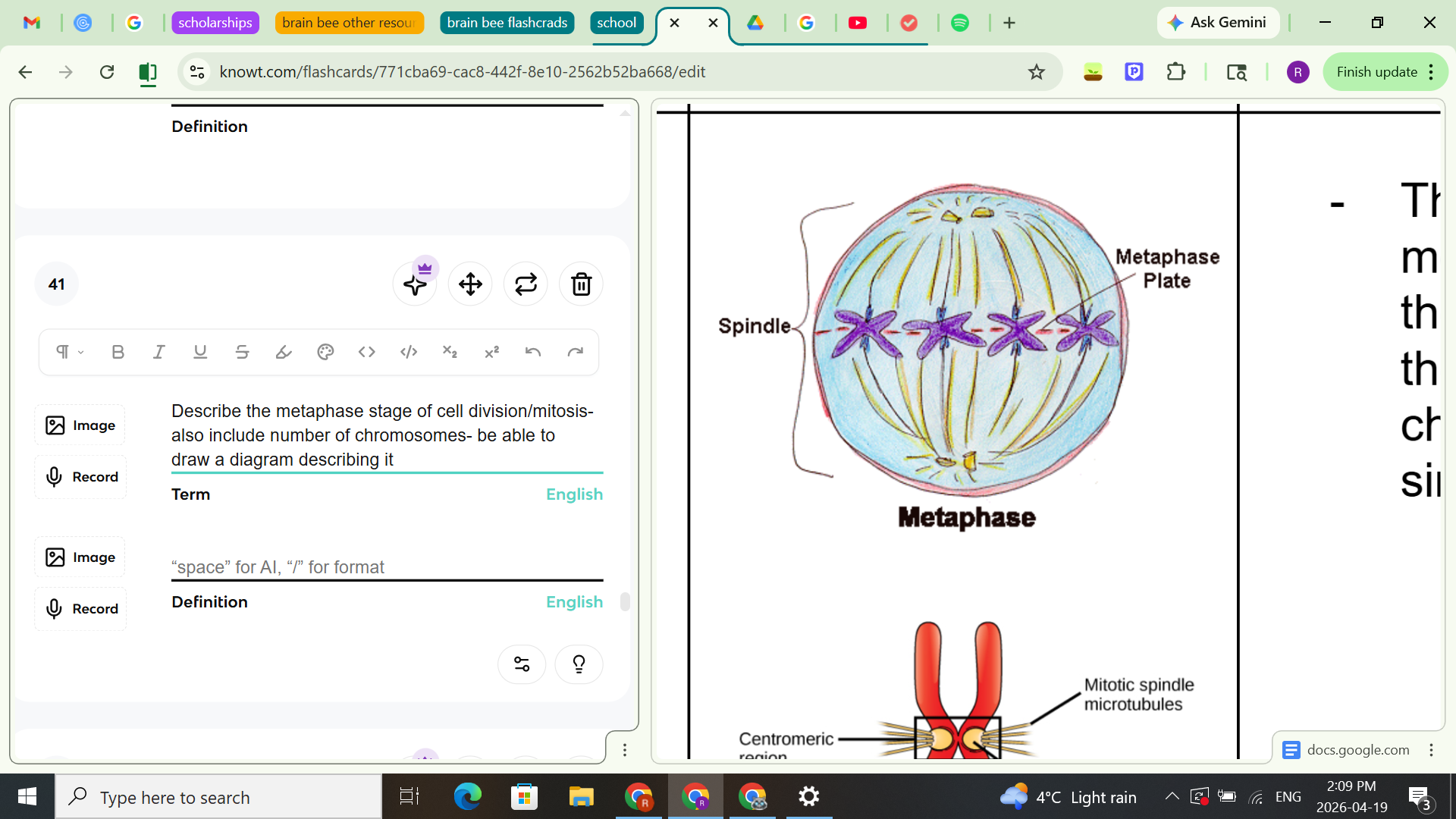This screenshot has height=819, width=1456.
Task: Change the Term language from English
Action: 574,494
